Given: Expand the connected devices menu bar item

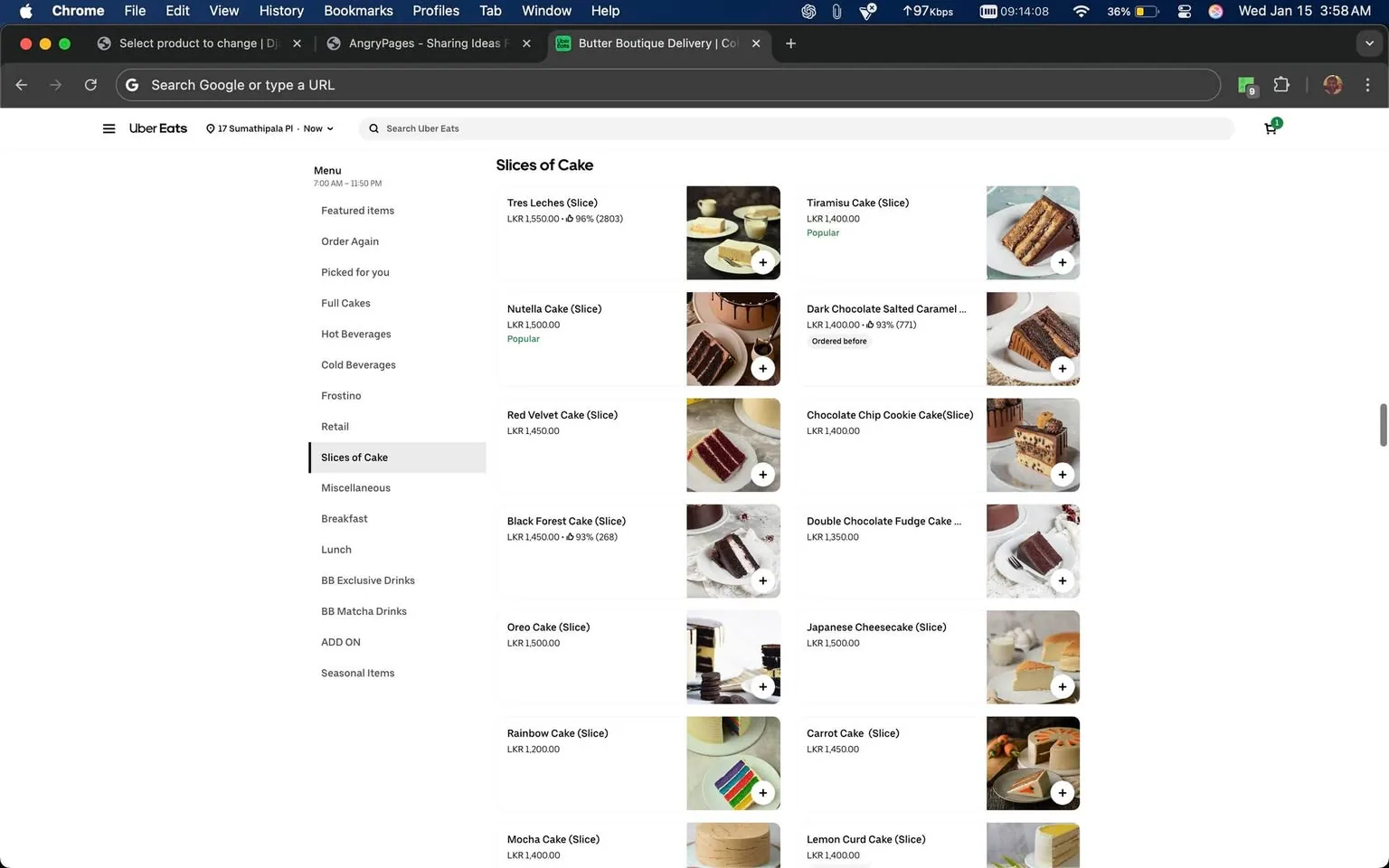Looking at the screenshot, I should [x=1184, y=11].
